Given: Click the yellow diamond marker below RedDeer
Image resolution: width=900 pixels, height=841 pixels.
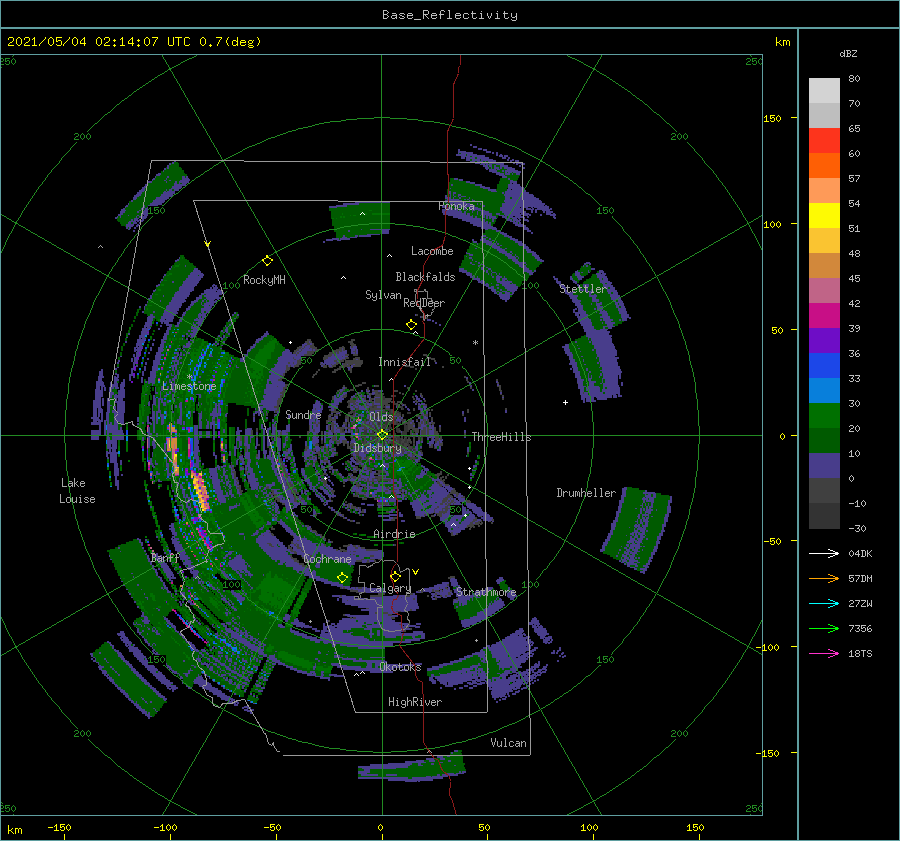Looking at the screenshot, I should tap(411, 325).
